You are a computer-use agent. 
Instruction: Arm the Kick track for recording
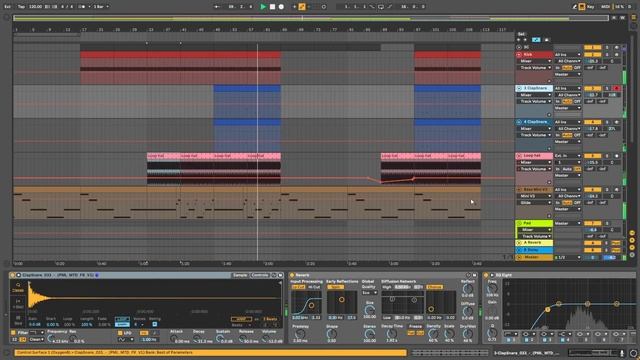[616, 55]
